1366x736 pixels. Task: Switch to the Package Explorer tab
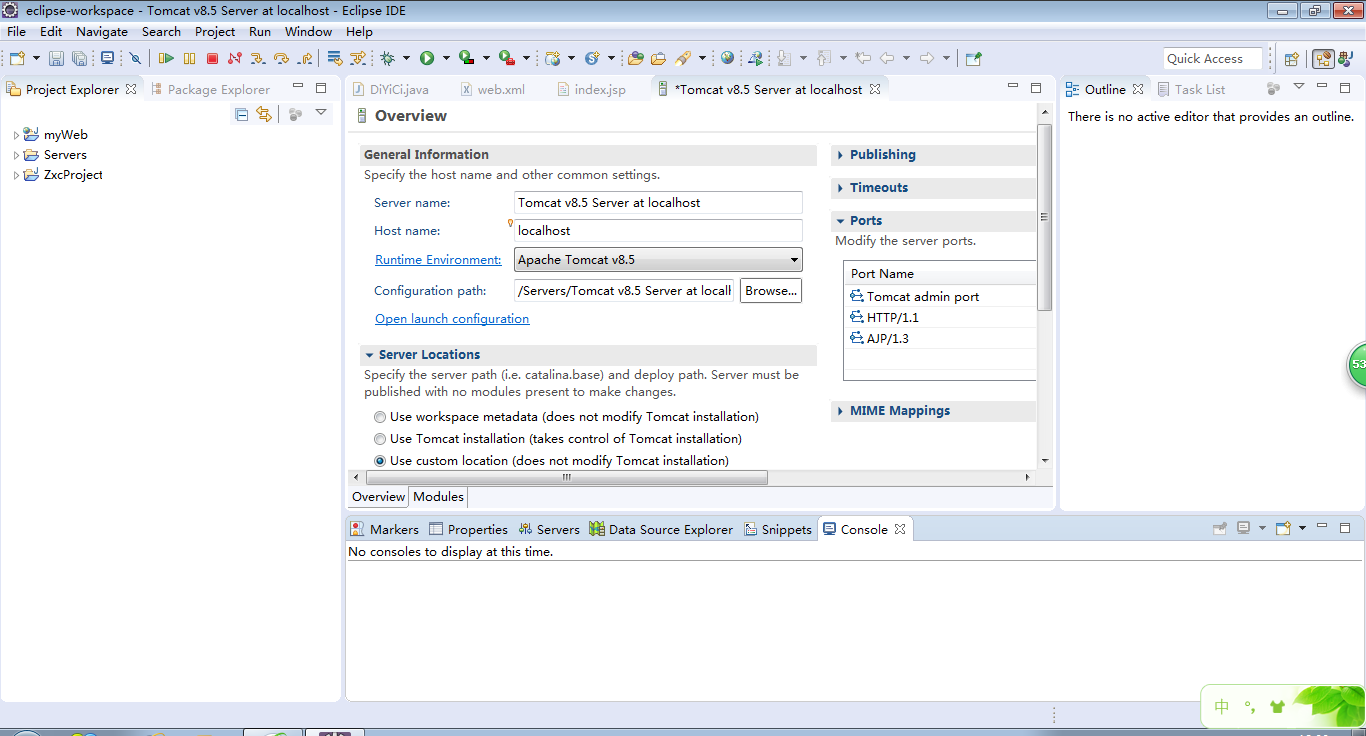coord(210,89)
